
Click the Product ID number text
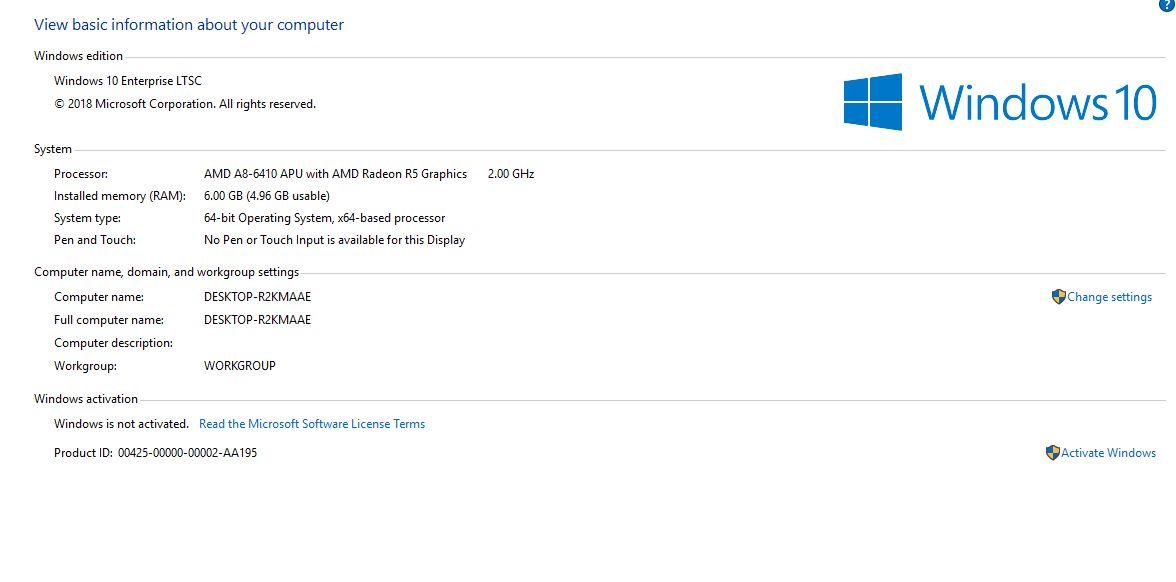[x=187, y=453]
